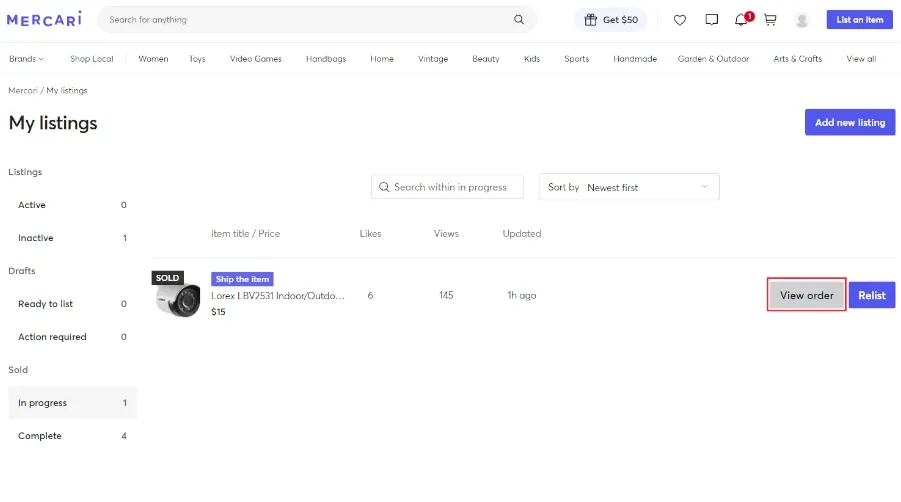Click the Relist button
Viewport: 901px width, 502px height.
point(872,295)
